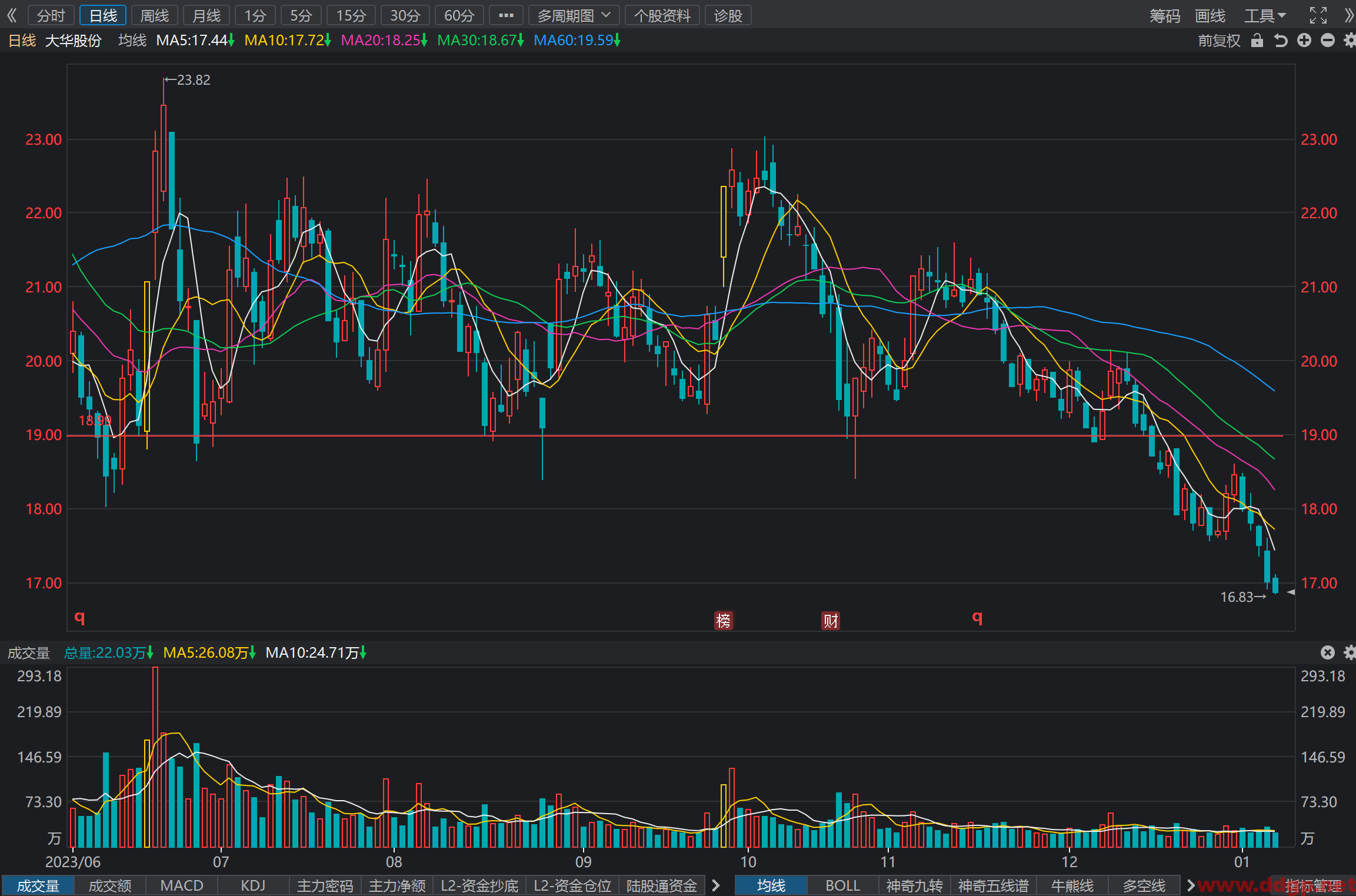Open the 多周期图 dropdown
The width and height of the screenshot is (1356, 896).
[x=574, y=15]
